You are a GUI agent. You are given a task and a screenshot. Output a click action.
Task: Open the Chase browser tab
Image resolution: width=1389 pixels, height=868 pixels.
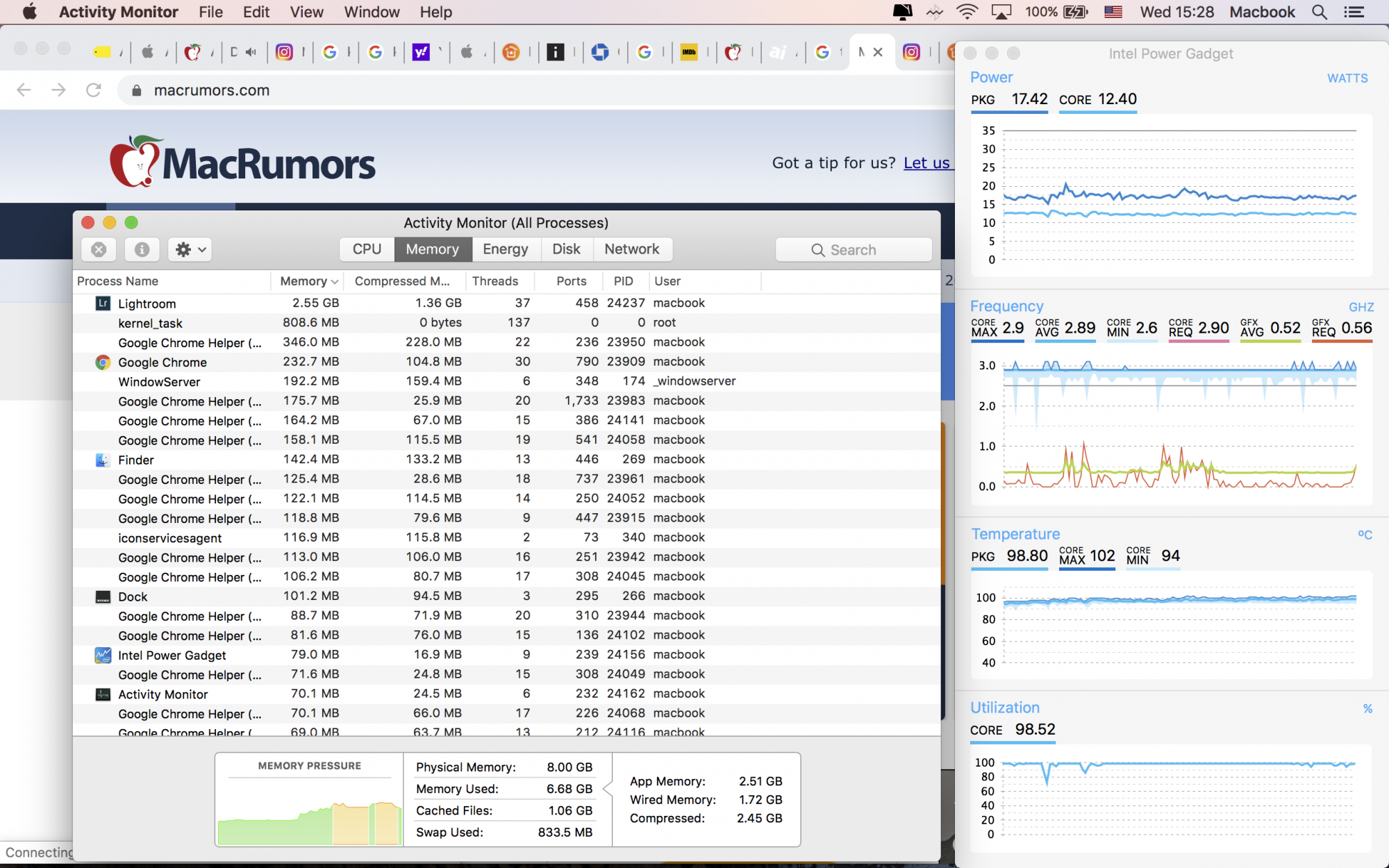coord(600,52)
